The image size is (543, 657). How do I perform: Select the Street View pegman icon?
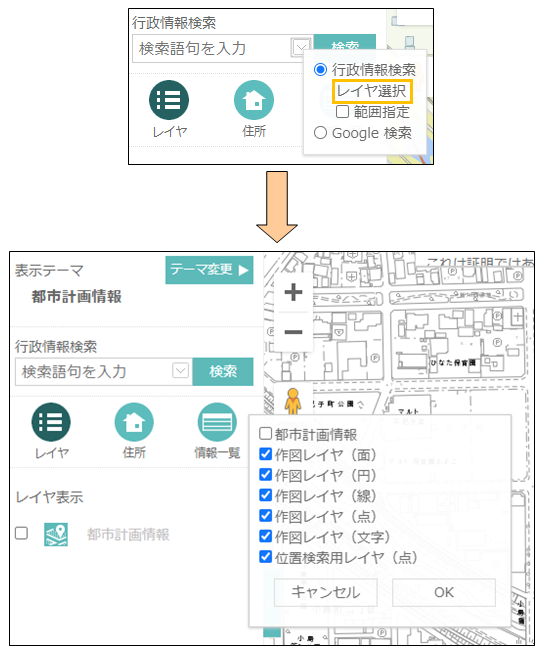click(293, 401)
